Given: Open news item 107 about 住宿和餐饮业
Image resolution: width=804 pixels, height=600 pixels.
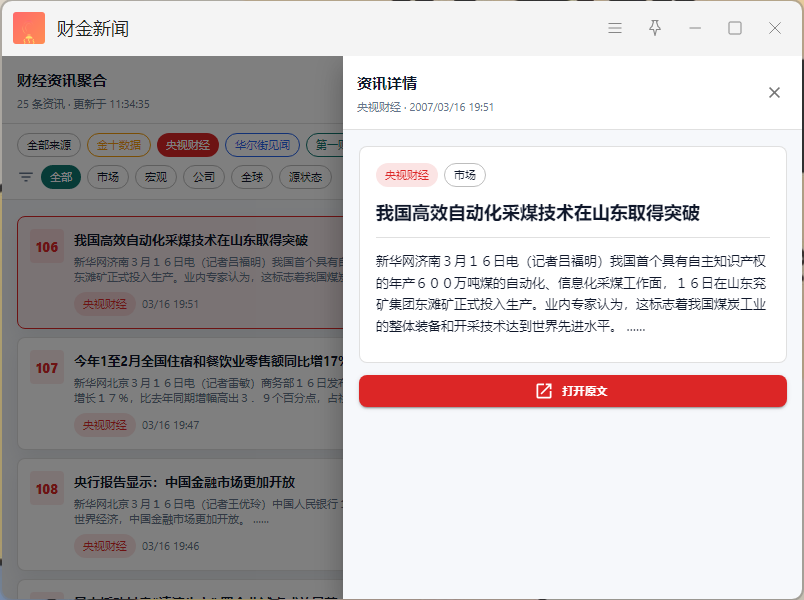Looking at the screenshot, I should [x=180, y=393].
